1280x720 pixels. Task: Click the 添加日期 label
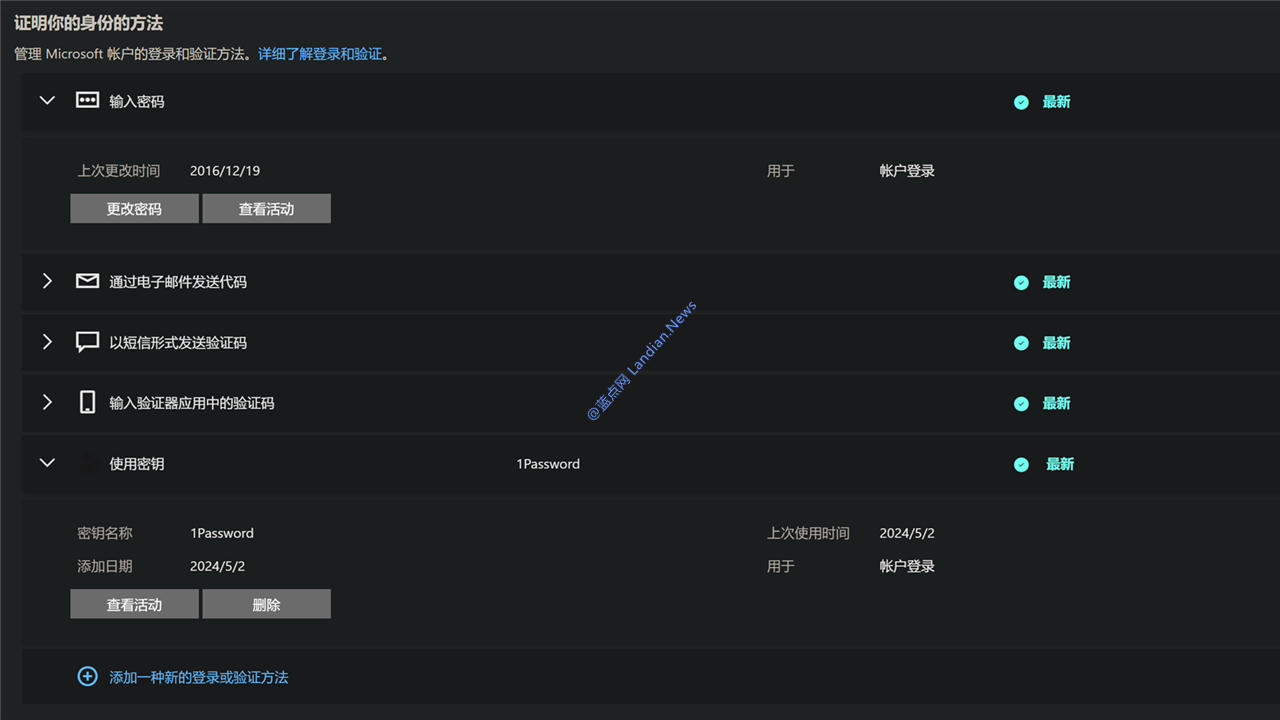(105, 566)
